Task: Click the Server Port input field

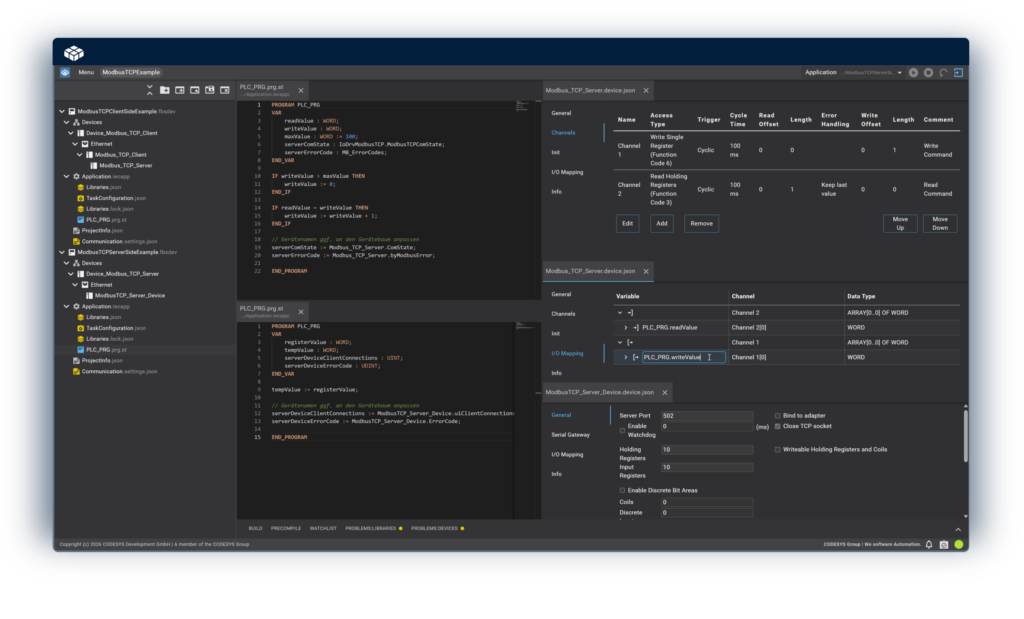Action: [x=707, y=415]
